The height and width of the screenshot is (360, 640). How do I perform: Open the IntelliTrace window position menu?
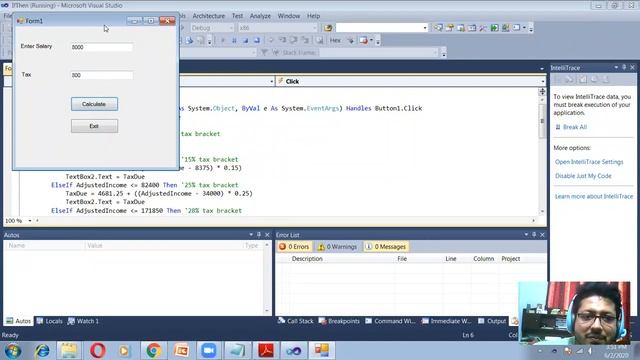click(x=616, y=67)
